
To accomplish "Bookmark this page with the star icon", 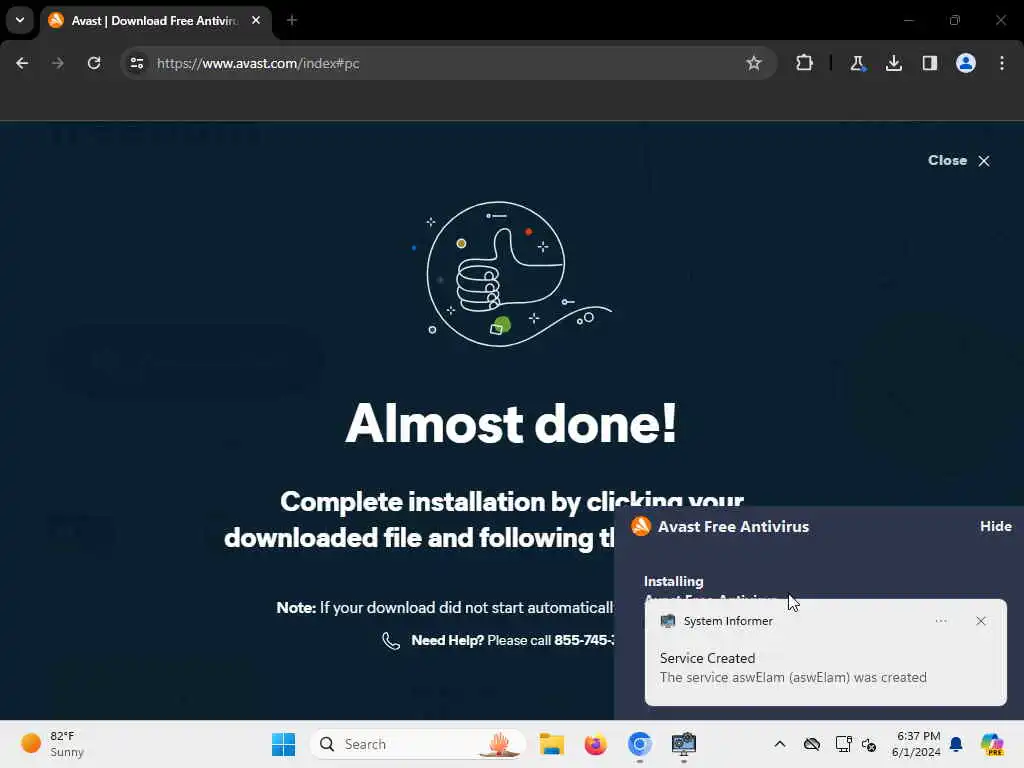I will click(x=754, y=63).
